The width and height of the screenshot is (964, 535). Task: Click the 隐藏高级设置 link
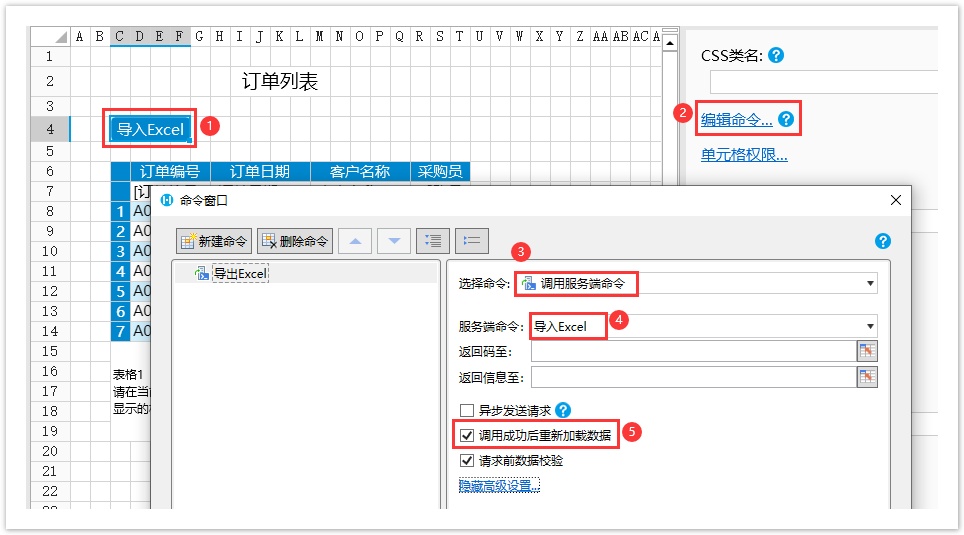coord(498,486)
